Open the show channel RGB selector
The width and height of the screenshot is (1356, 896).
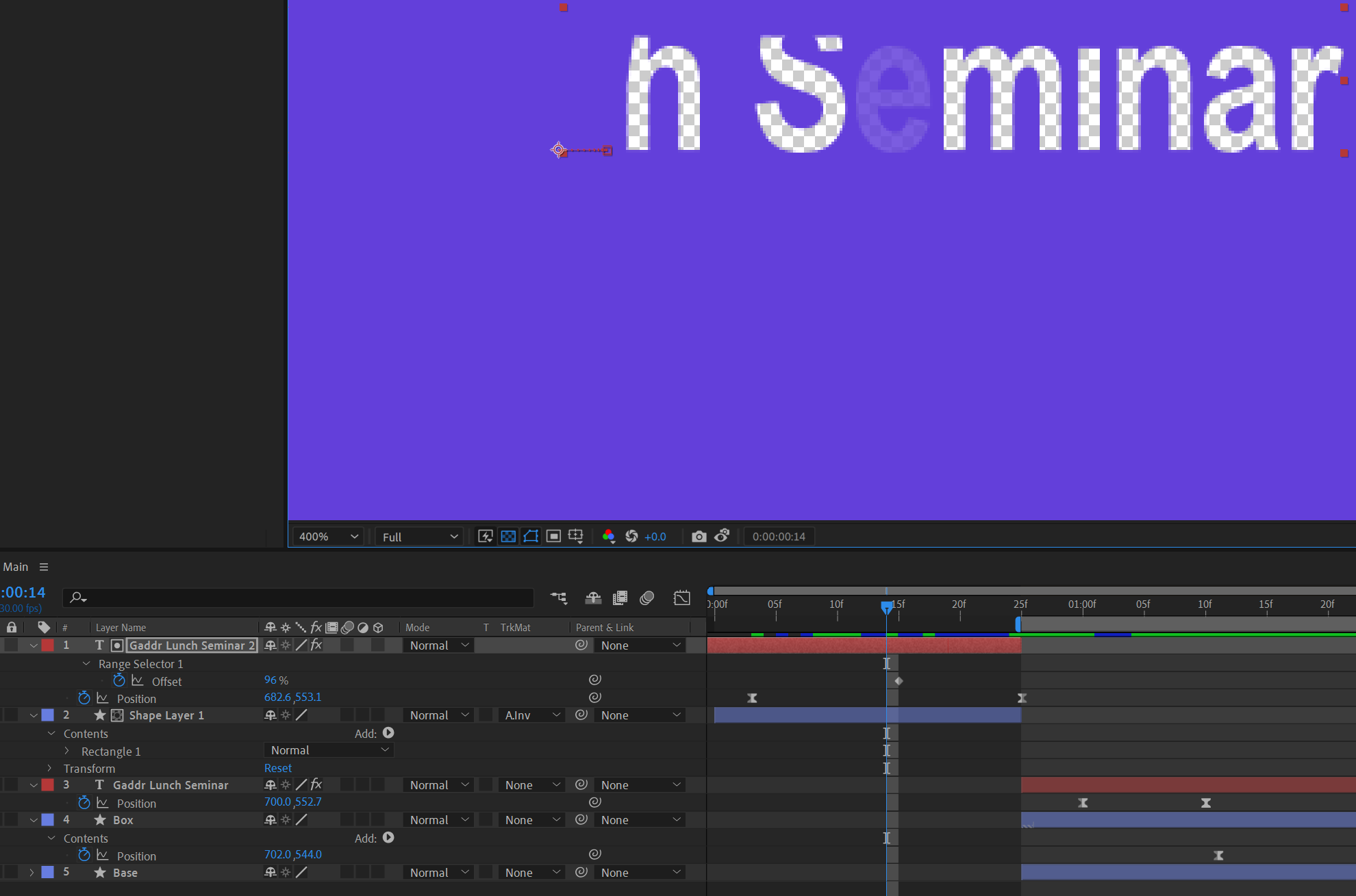608,537
